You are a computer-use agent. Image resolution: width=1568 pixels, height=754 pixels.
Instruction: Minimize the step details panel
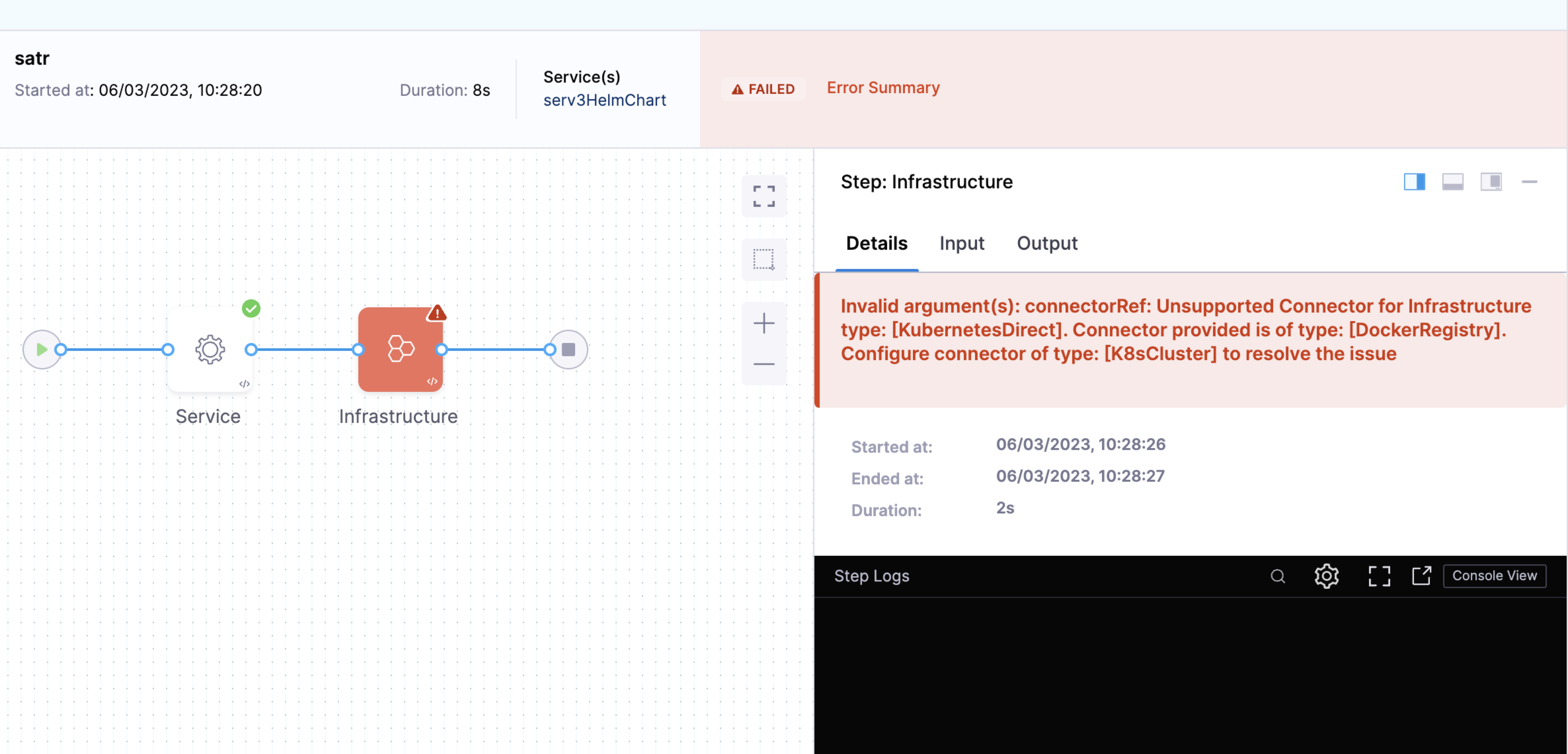point(1529,181)
